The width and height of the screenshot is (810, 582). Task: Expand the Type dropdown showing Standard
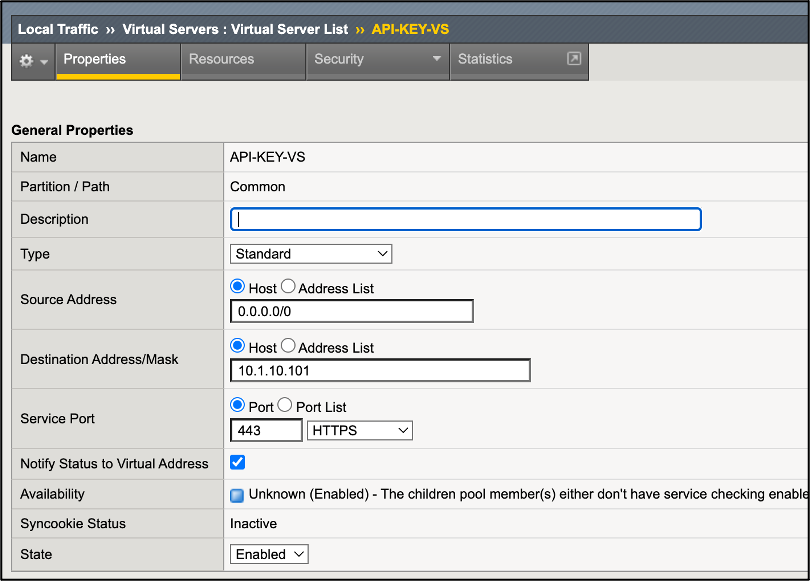pyautogui.click(x=311, y=254)
